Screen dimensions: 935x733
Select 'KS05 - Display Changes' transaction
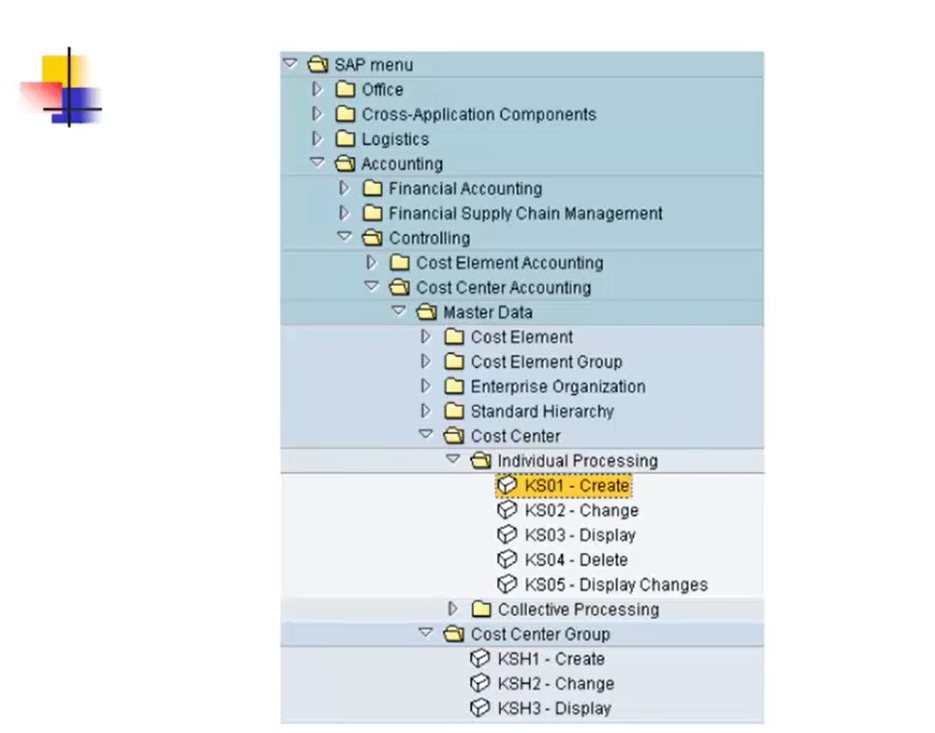click(616, 584)
